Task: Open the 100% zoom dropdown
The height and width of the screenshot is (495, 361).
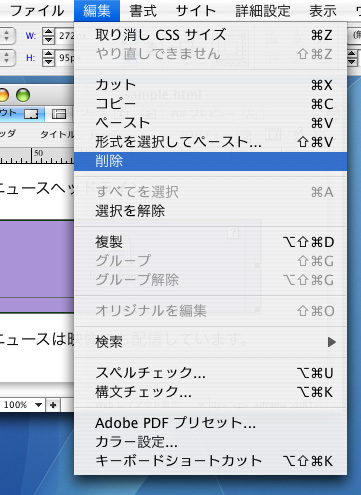Action: click(22, 405)
